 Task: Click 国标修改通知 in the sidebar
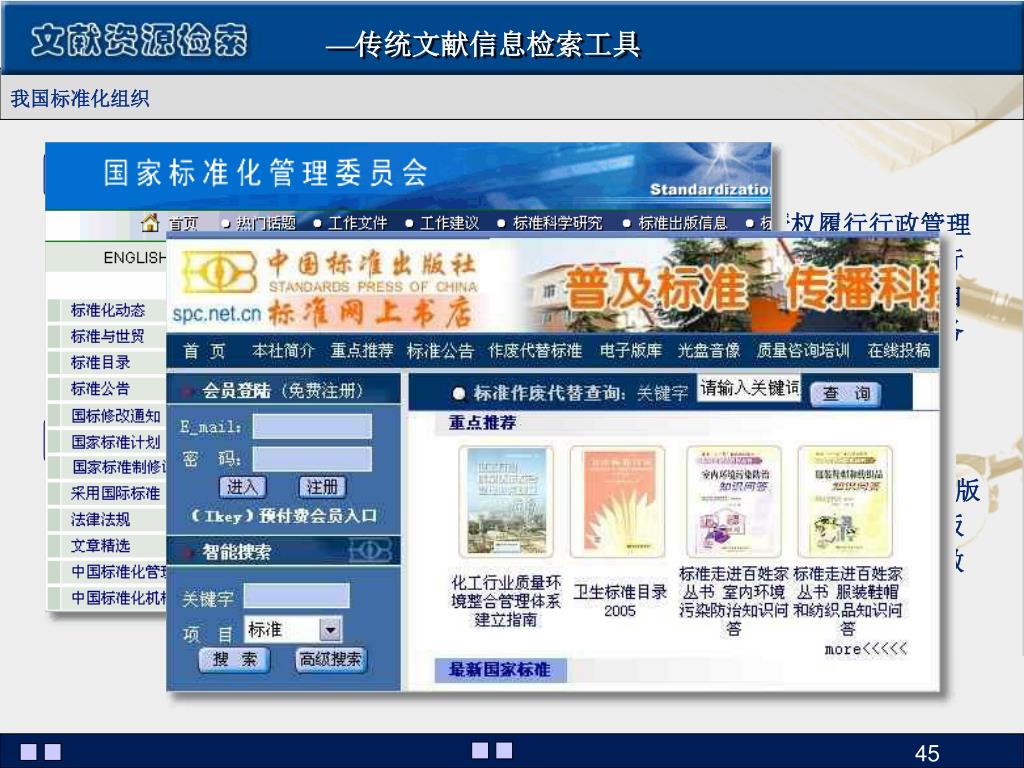click(x=116, y=416)
